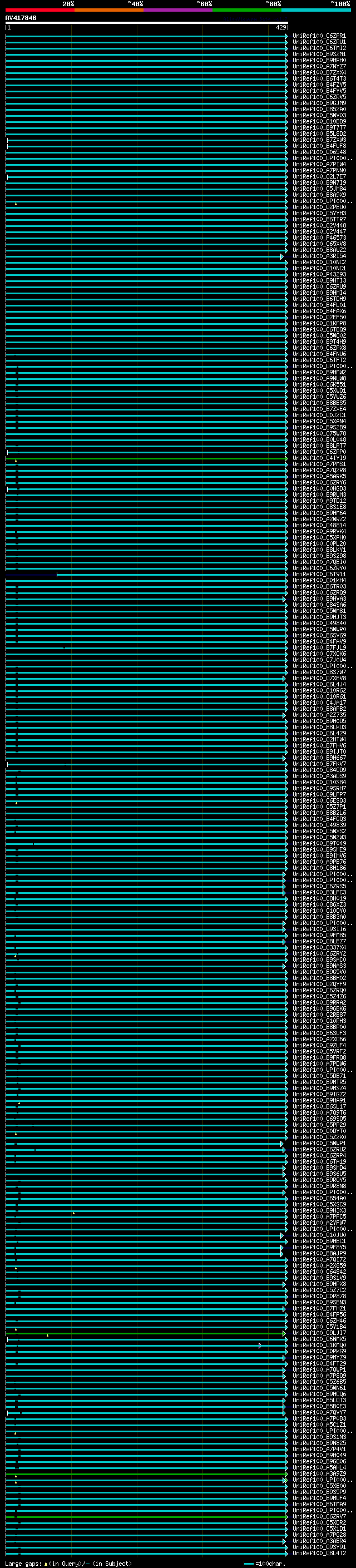Select the UniRef100_A7Q2R8 label
Viewport: 356px width, 1568px height.
[319, 471]
